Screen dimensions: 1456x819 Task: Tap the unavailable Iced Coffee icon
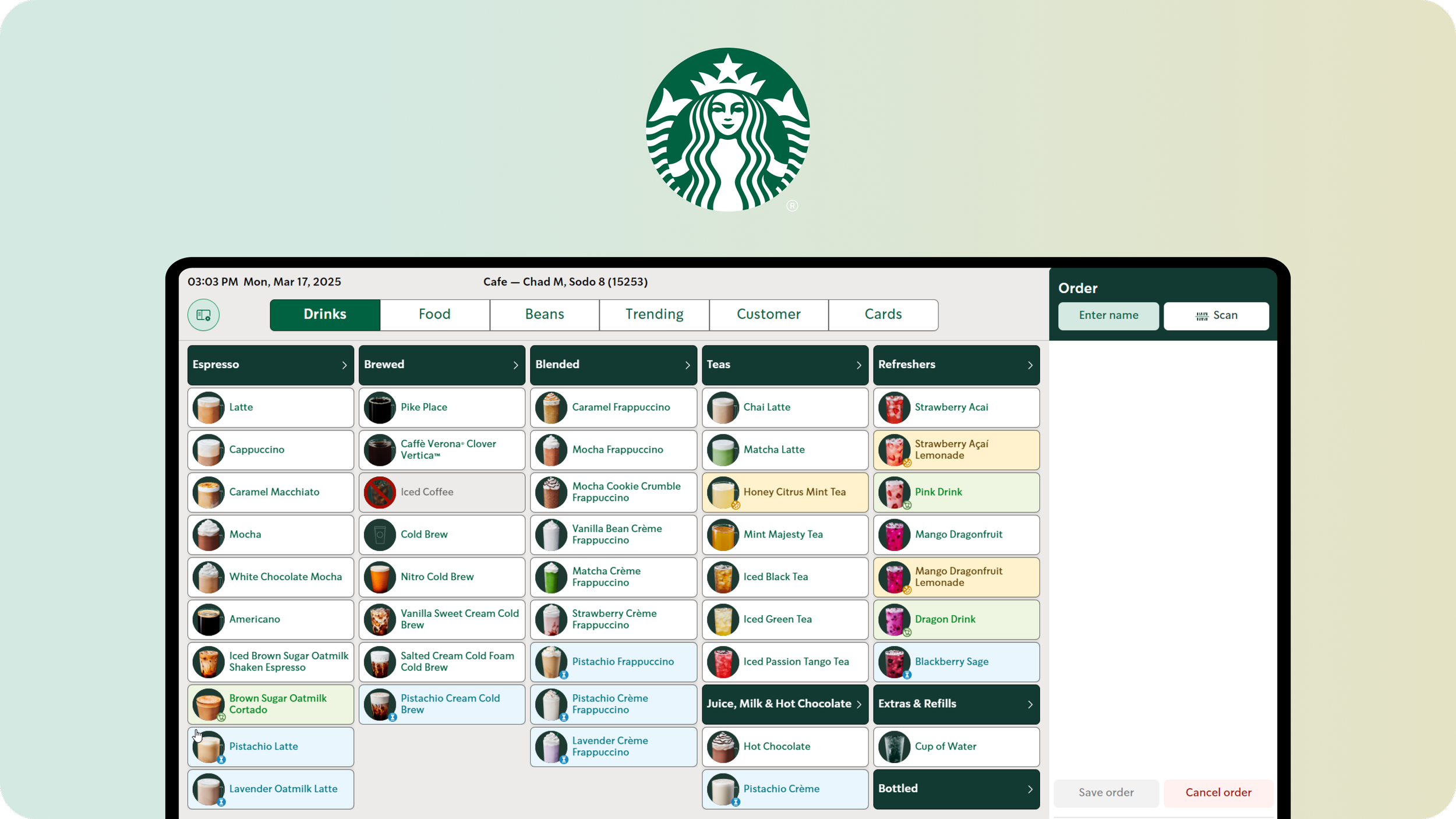[x=380, y=493]
